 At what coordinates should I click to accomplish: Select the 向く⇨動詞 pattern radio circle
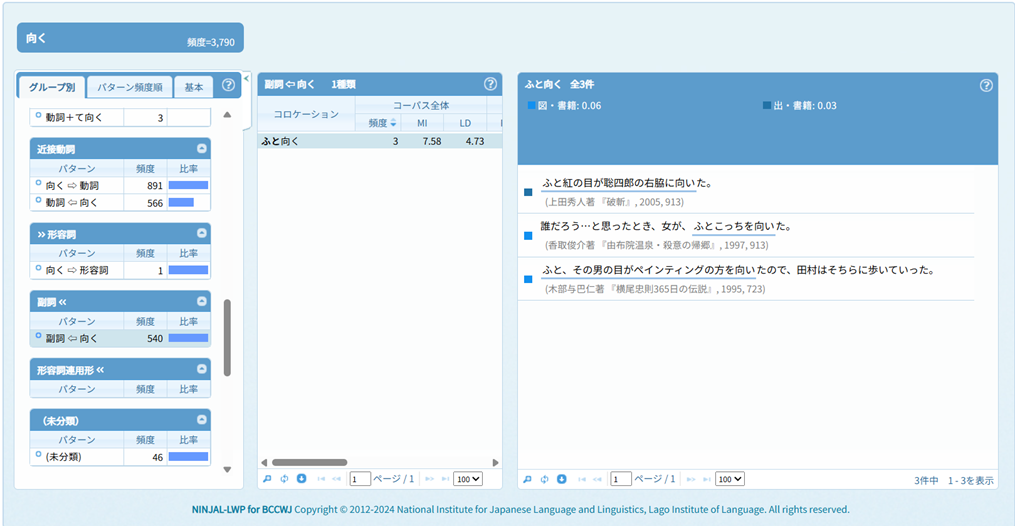point(38,184)
